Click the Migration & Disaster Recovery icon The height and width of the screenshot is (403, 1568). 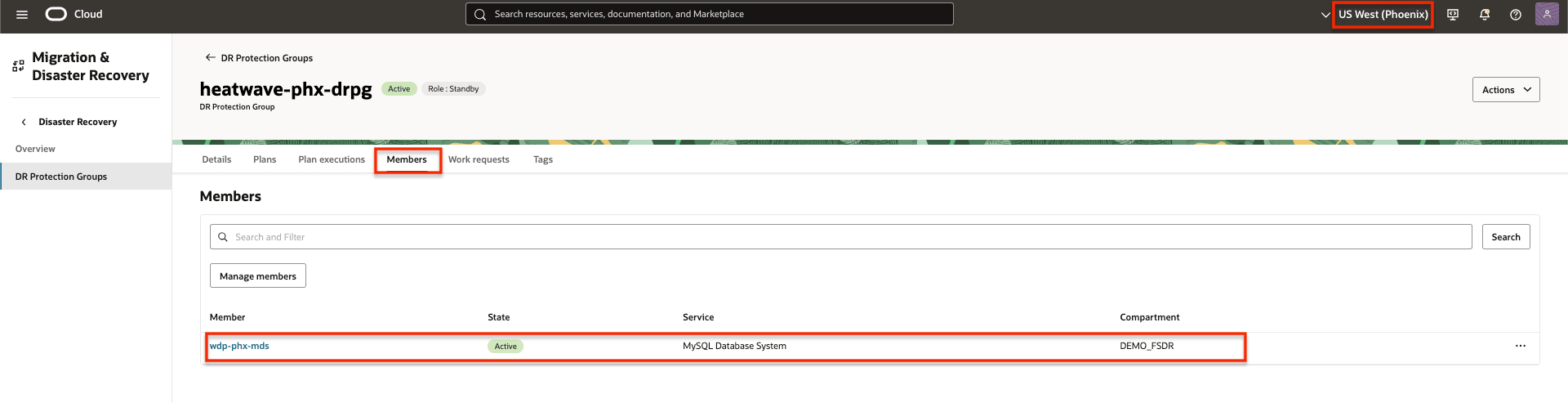(18, 66)
